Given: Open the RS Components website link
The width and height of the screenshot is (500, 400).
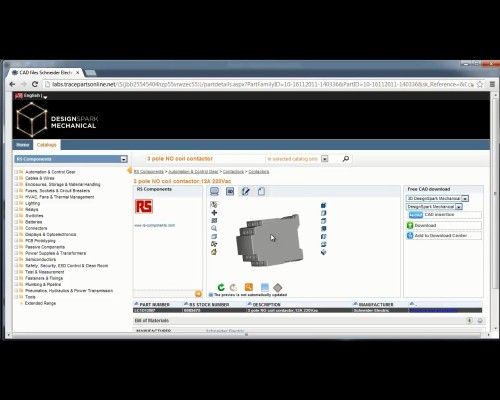Looking at the screenshot, I should 154,226.
